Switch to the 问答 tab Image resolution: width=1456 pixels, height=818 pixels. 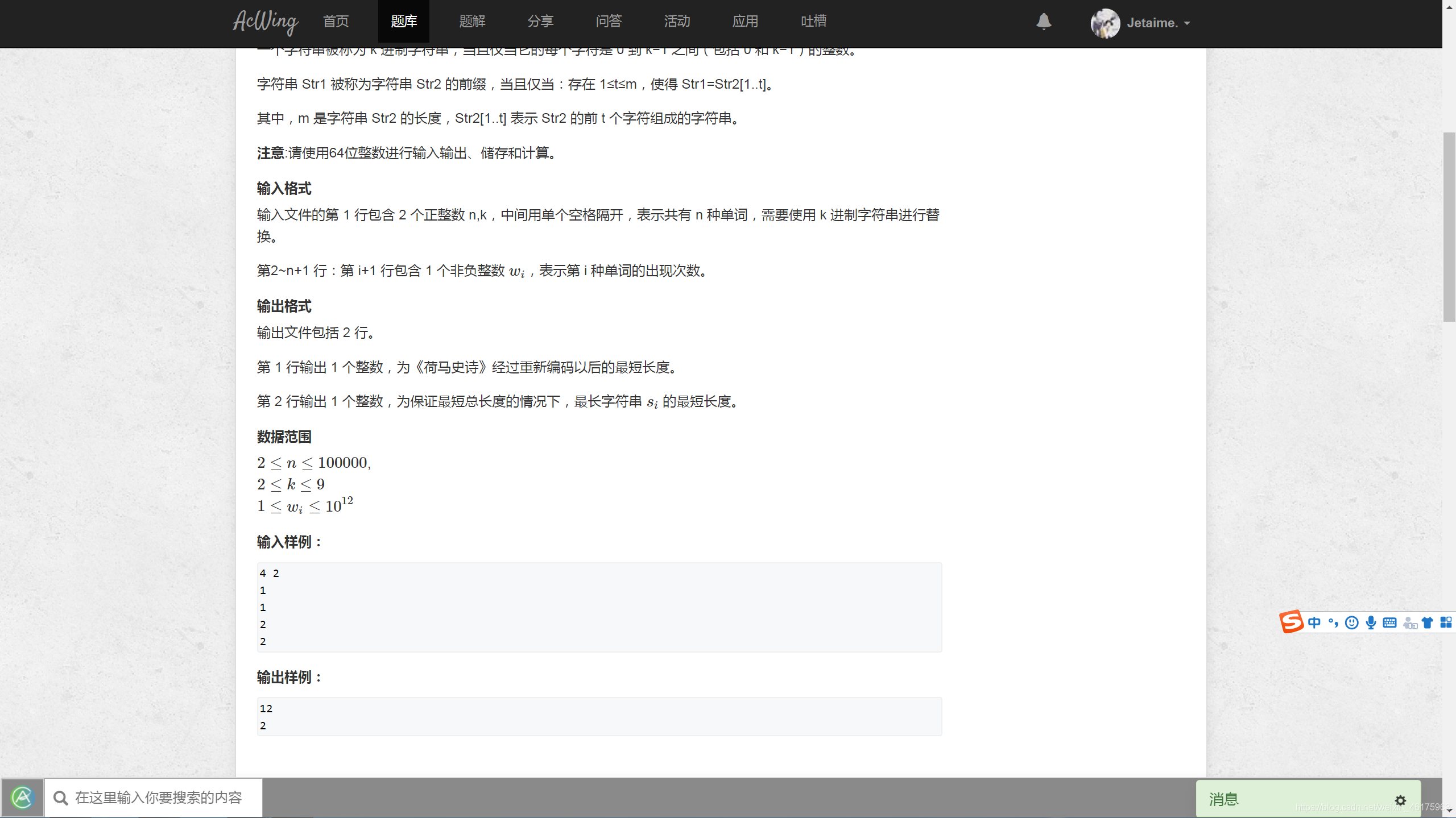(x=608, y=22)
